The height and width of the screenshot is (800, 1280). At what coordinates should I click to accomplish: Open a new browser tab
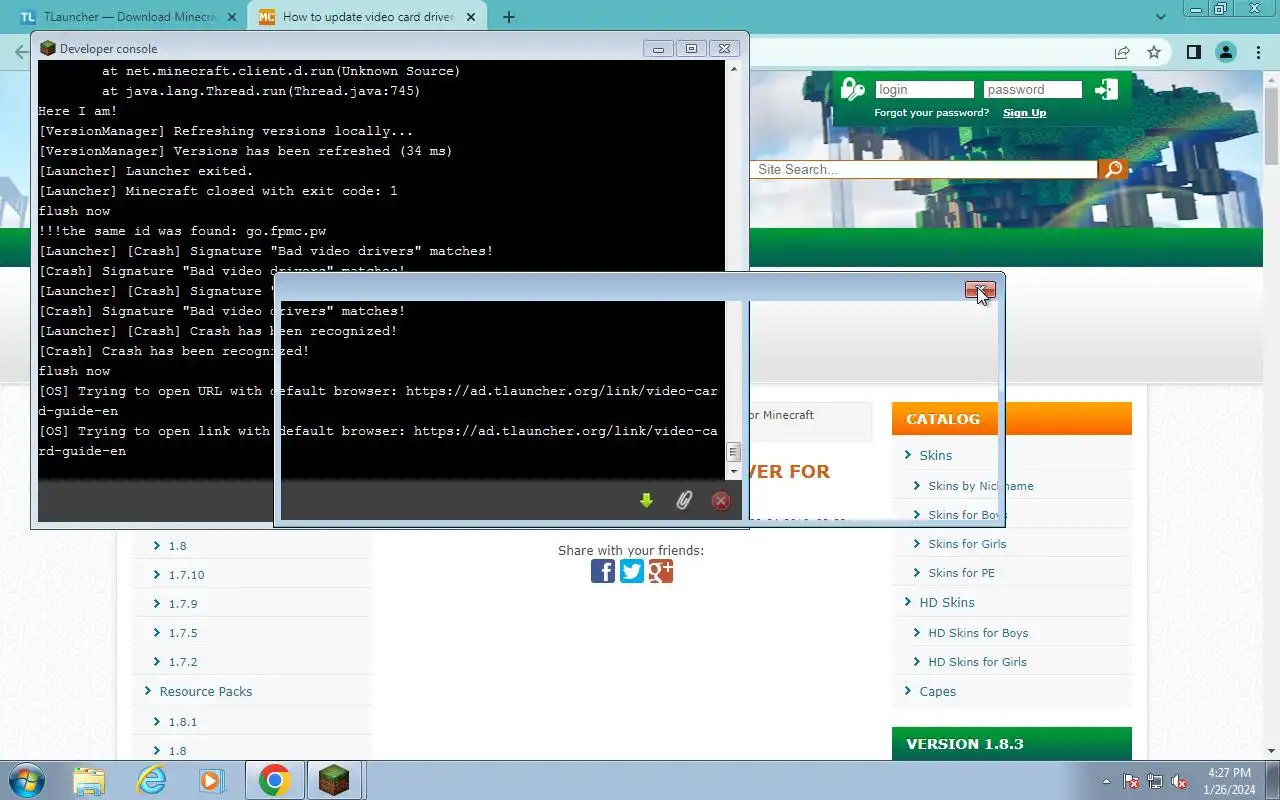[x=508, y=17]
